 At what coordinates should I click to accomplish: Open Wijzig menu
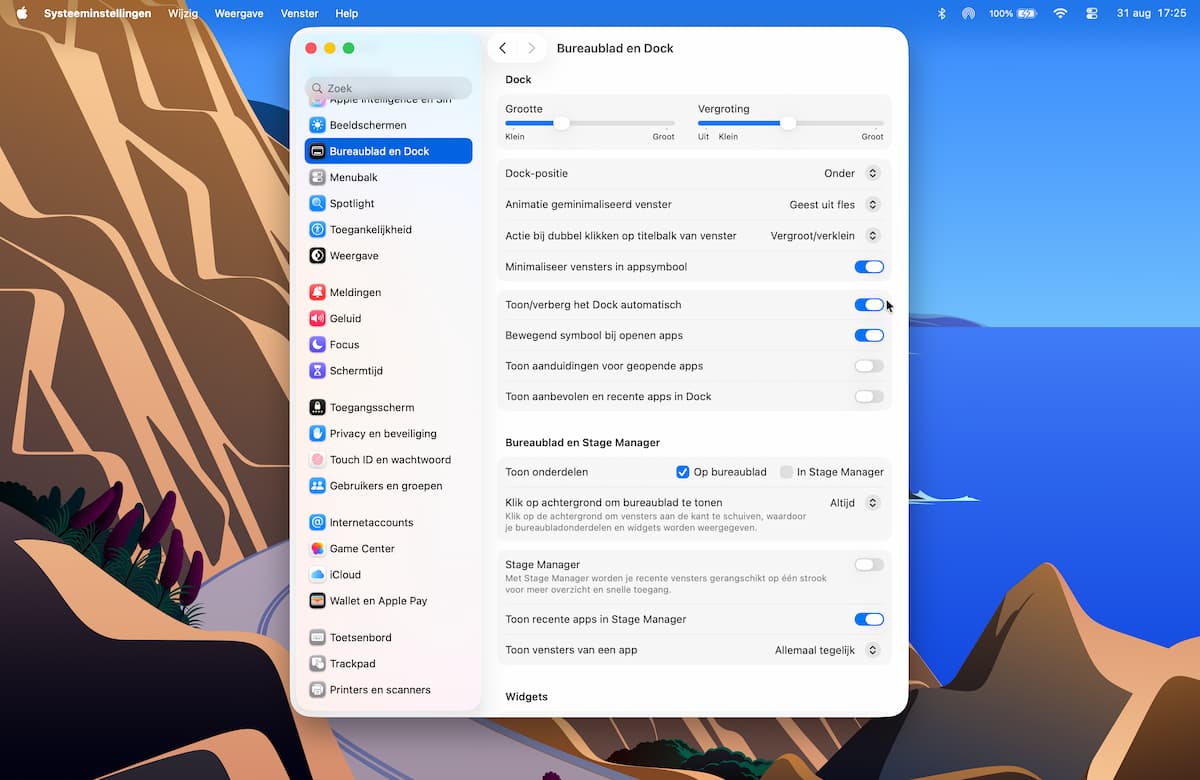tap(183, 13)
